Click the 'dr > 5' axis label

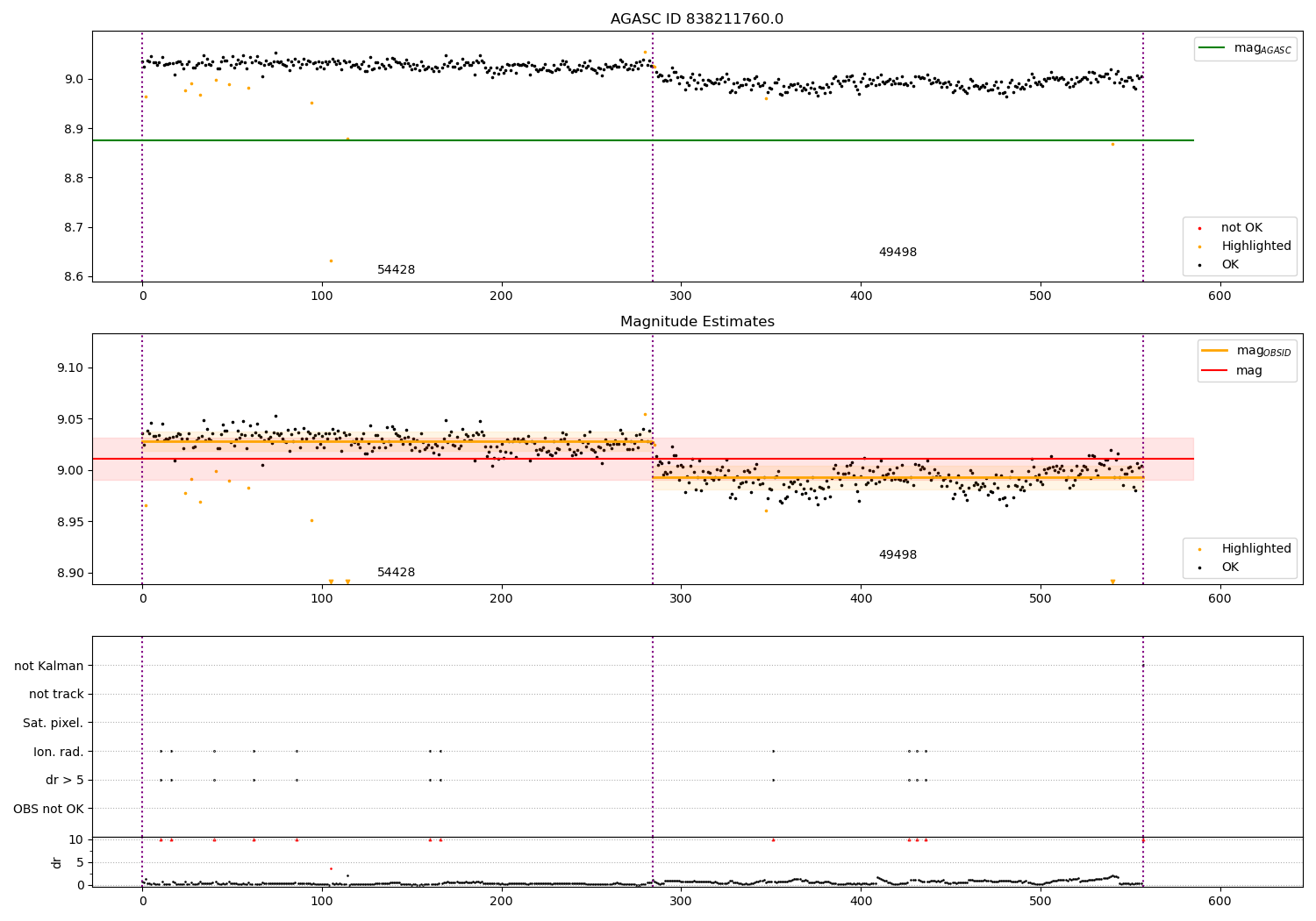tap(65, 780)
